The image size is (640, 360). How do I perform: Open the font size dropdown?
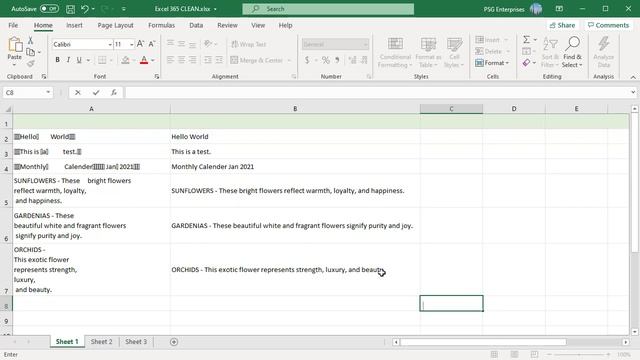tap(131, 44)
